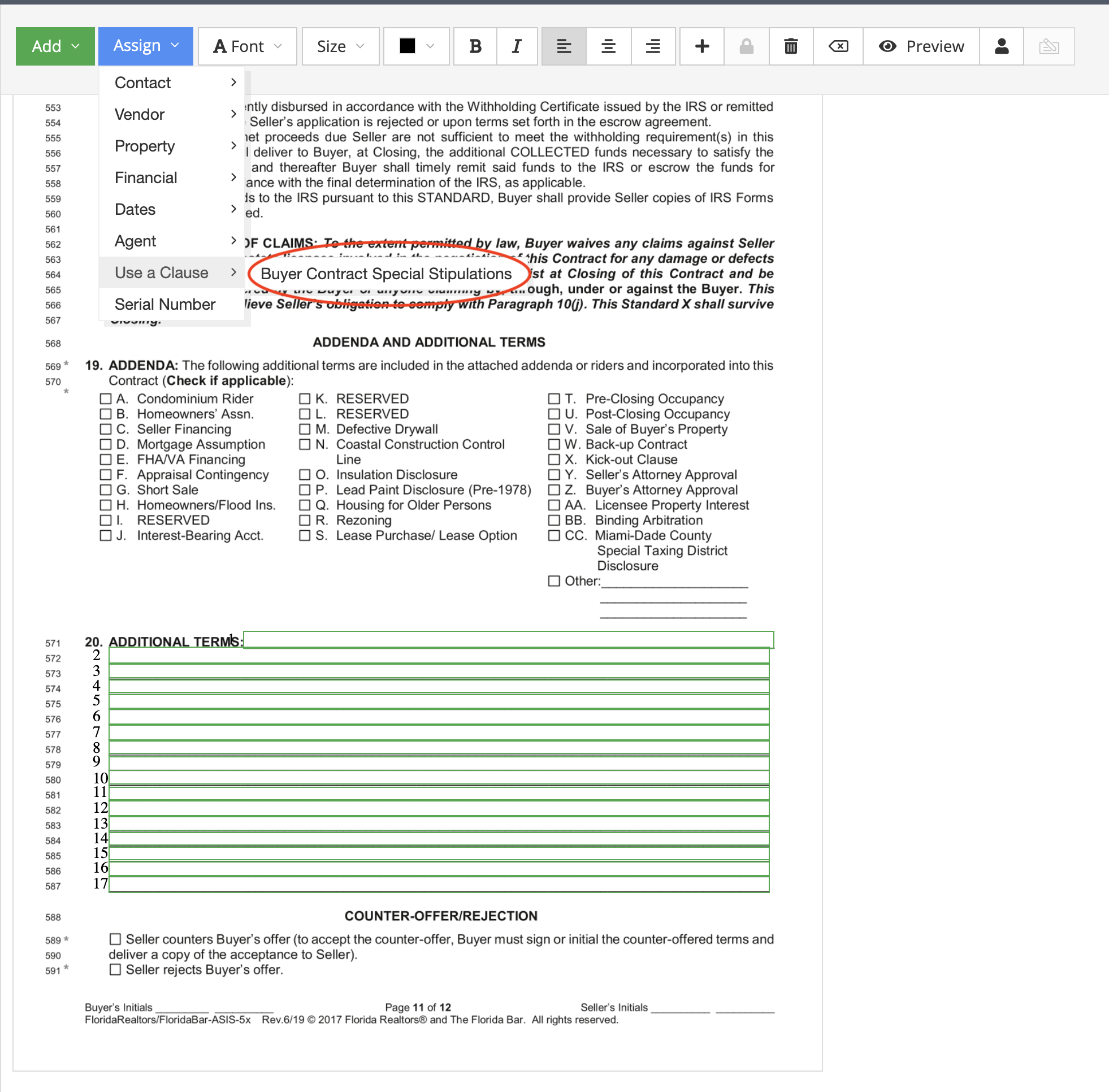Open the Size dropdown
Screen dimensions: 1109x1092
pos(340,46)
